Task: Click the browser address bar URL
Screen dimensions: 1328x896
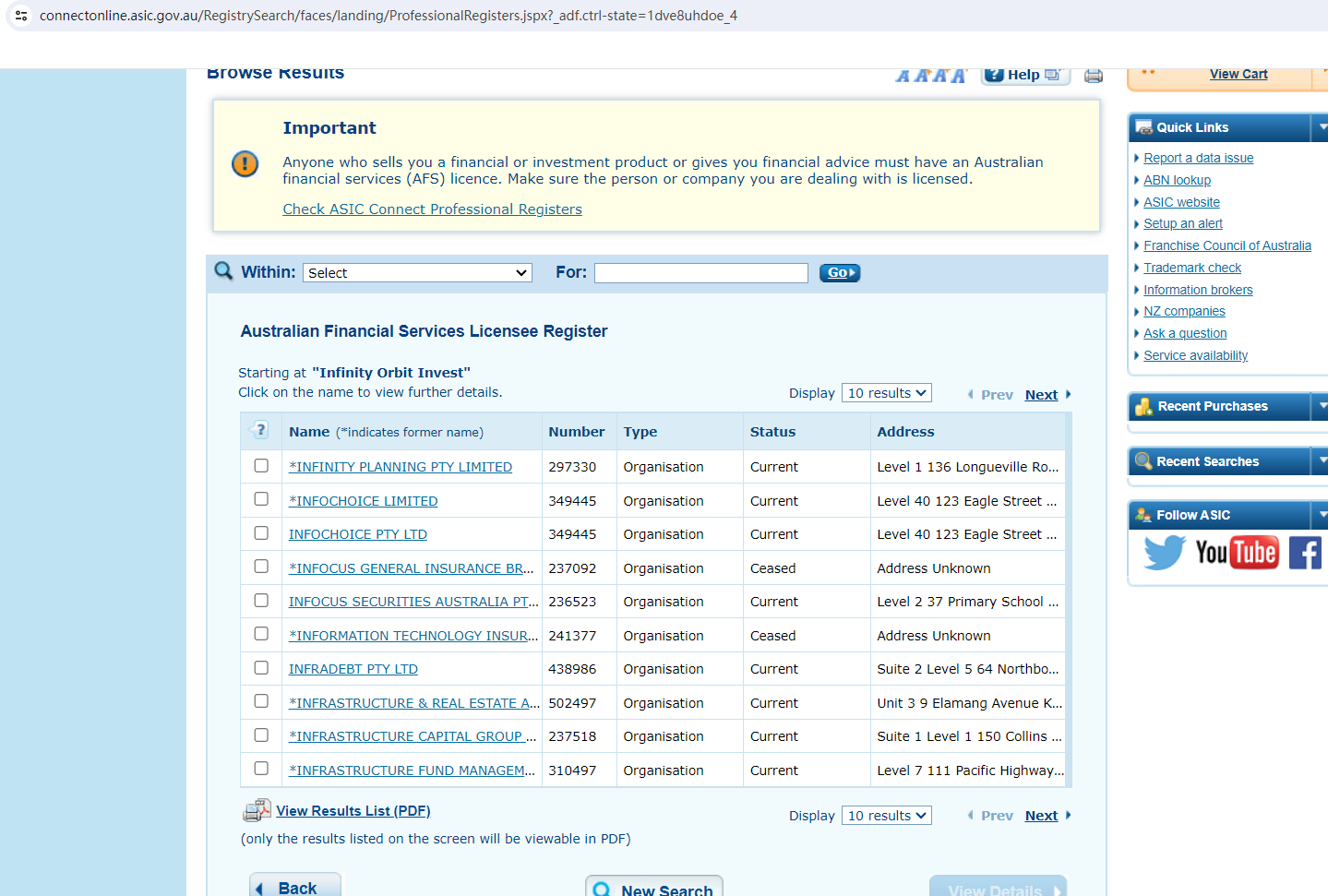Action: pyautogui.click(x=388, y=16)
